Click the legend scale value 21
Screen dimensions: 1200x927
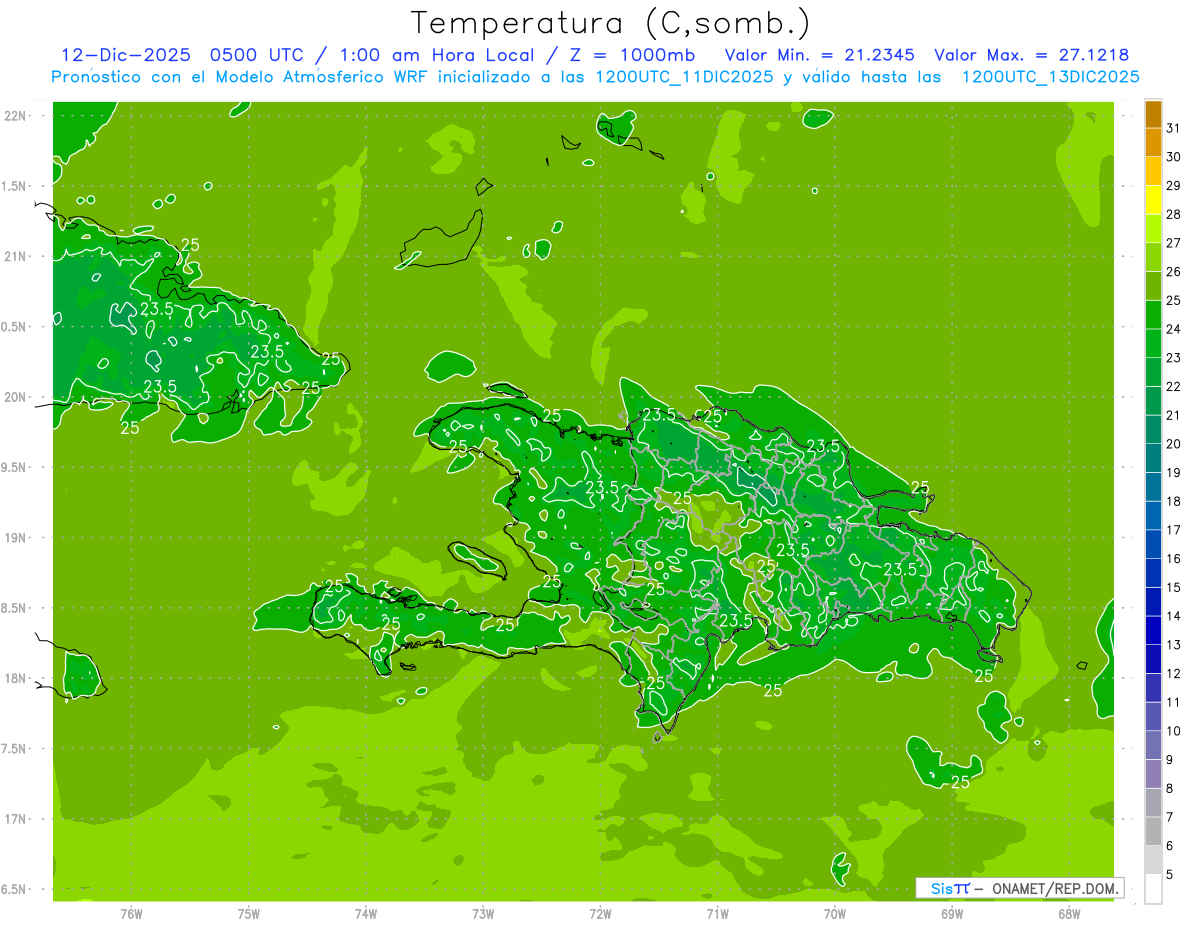tap(1174, 415)
